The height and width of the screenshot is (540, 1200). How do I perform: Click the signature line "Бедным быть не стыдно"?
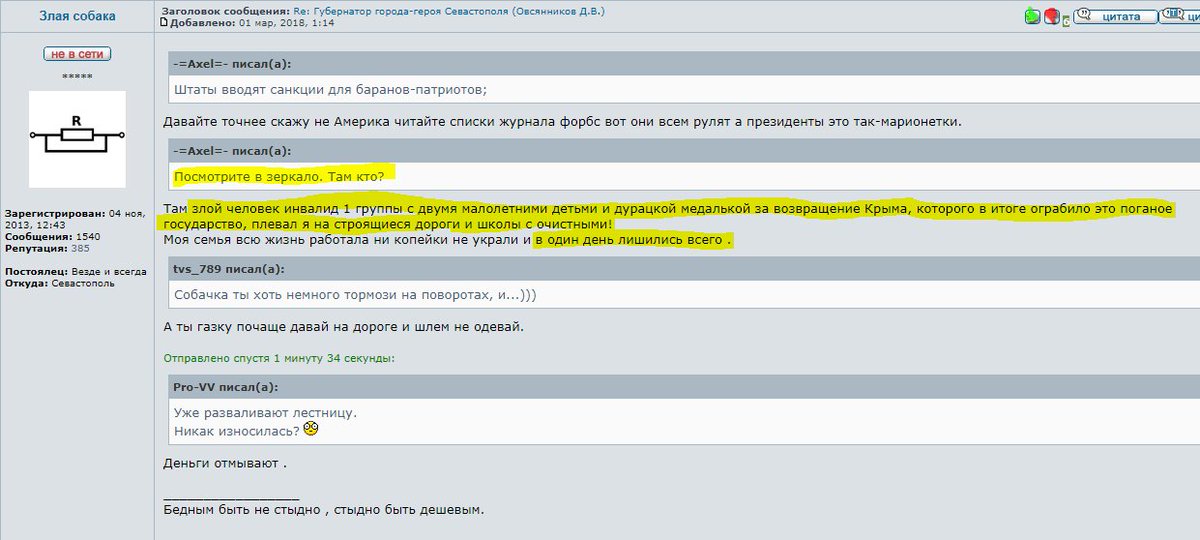point(323,510)
